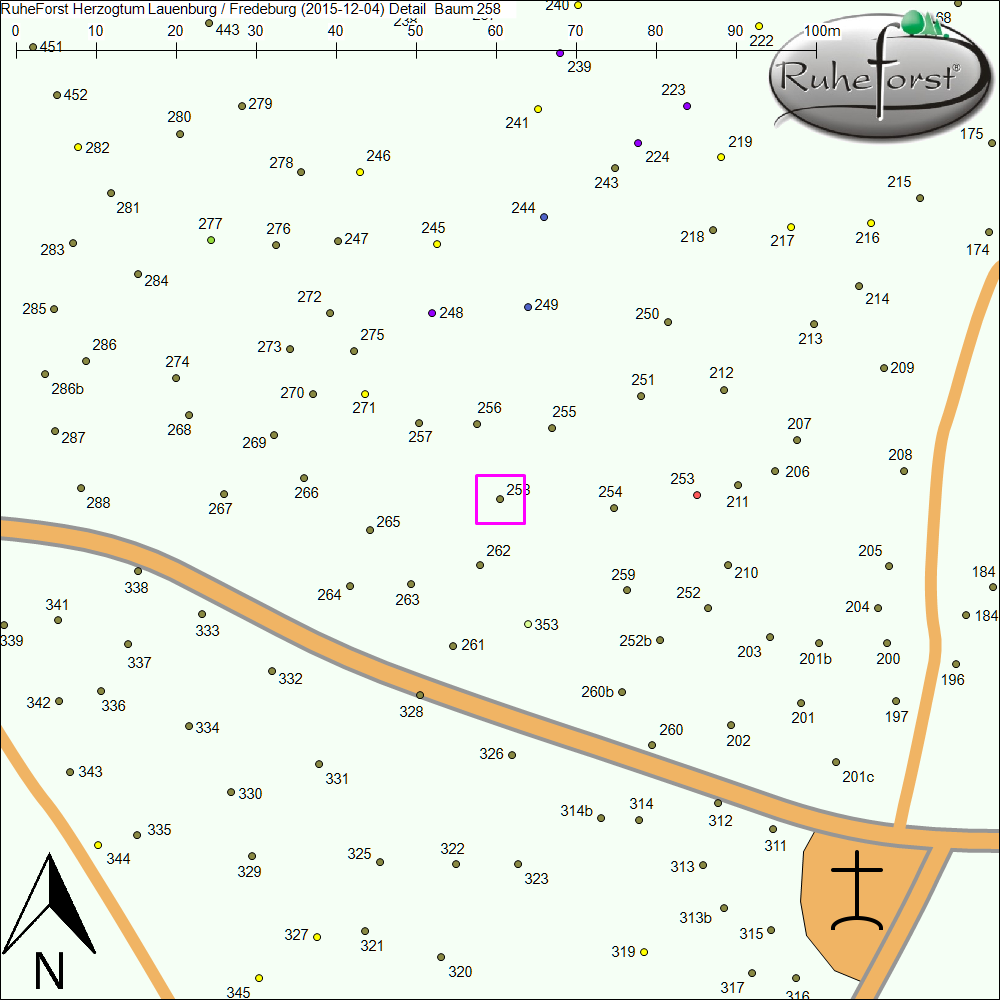Select the light green marker of tree 353
The height and width of the screenshot is (1000, 1000).
528,624
